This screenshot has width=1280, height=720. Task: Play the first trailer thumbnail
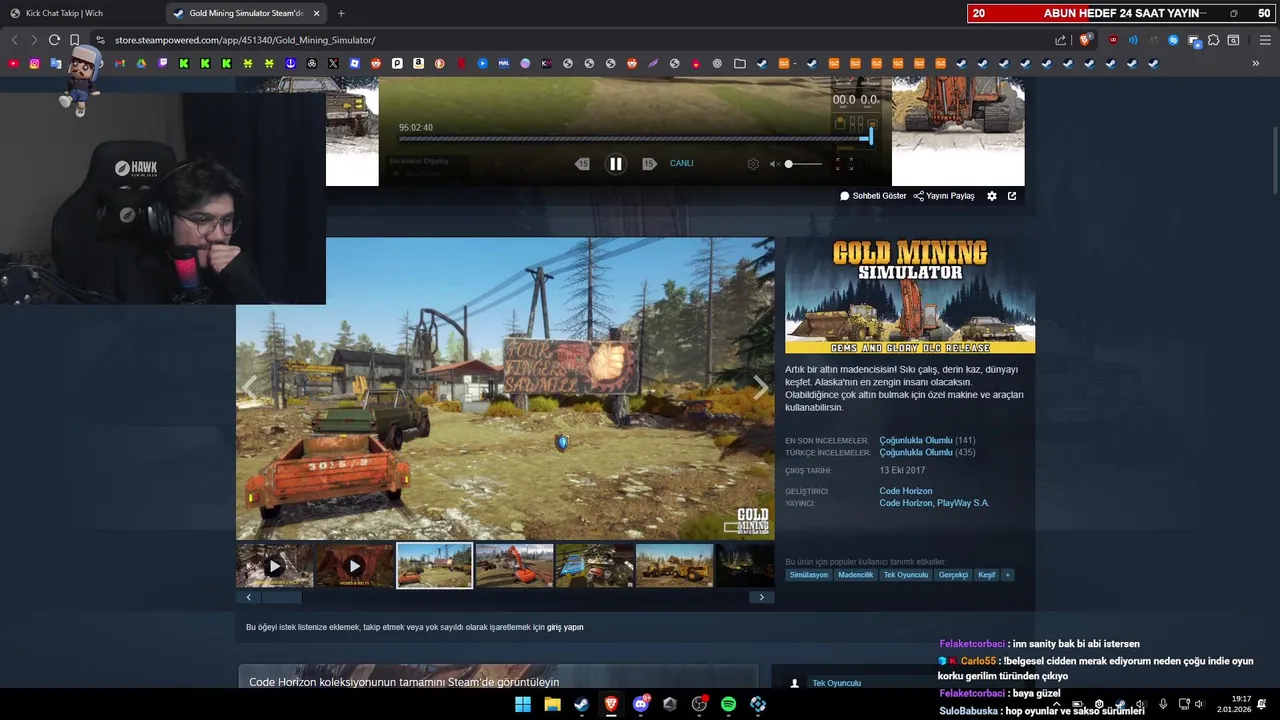pyautogui.click(x=275, y=566)
